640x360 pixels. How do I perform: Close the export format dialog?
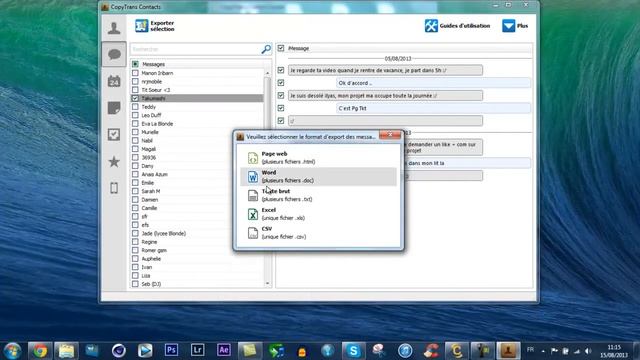tap(390, 135)
